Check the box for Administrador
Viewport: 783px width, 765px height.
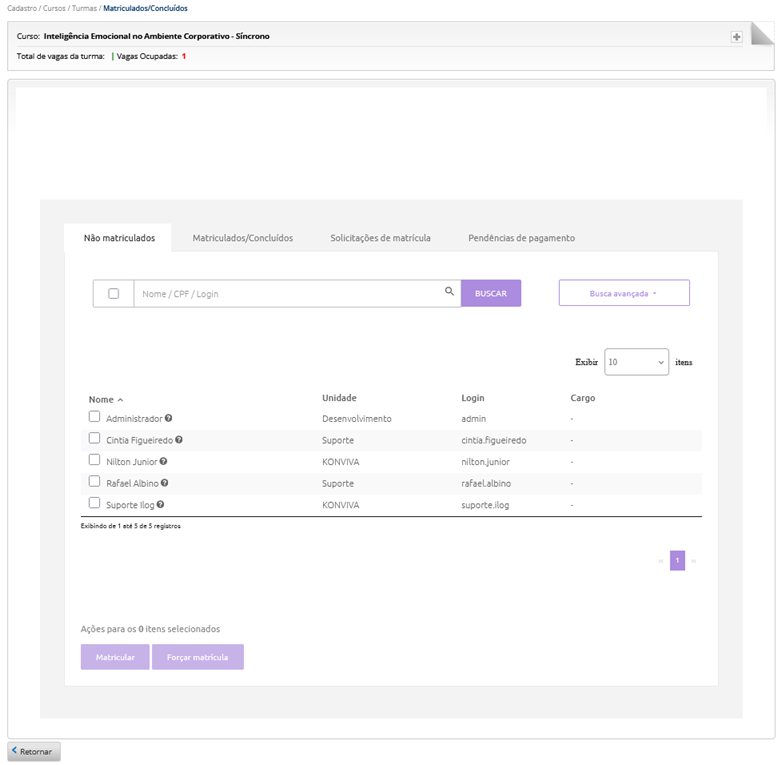point(95,417)
